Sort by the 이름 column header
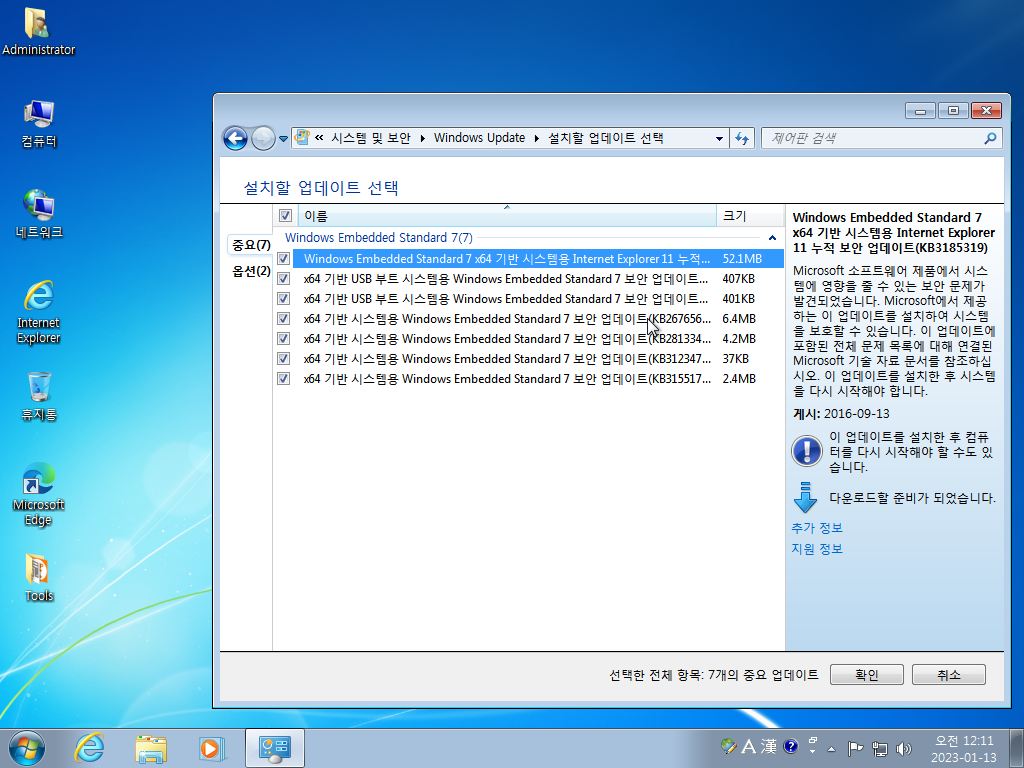Screen dimensions: 1024x768 click(x=507, y=216)
